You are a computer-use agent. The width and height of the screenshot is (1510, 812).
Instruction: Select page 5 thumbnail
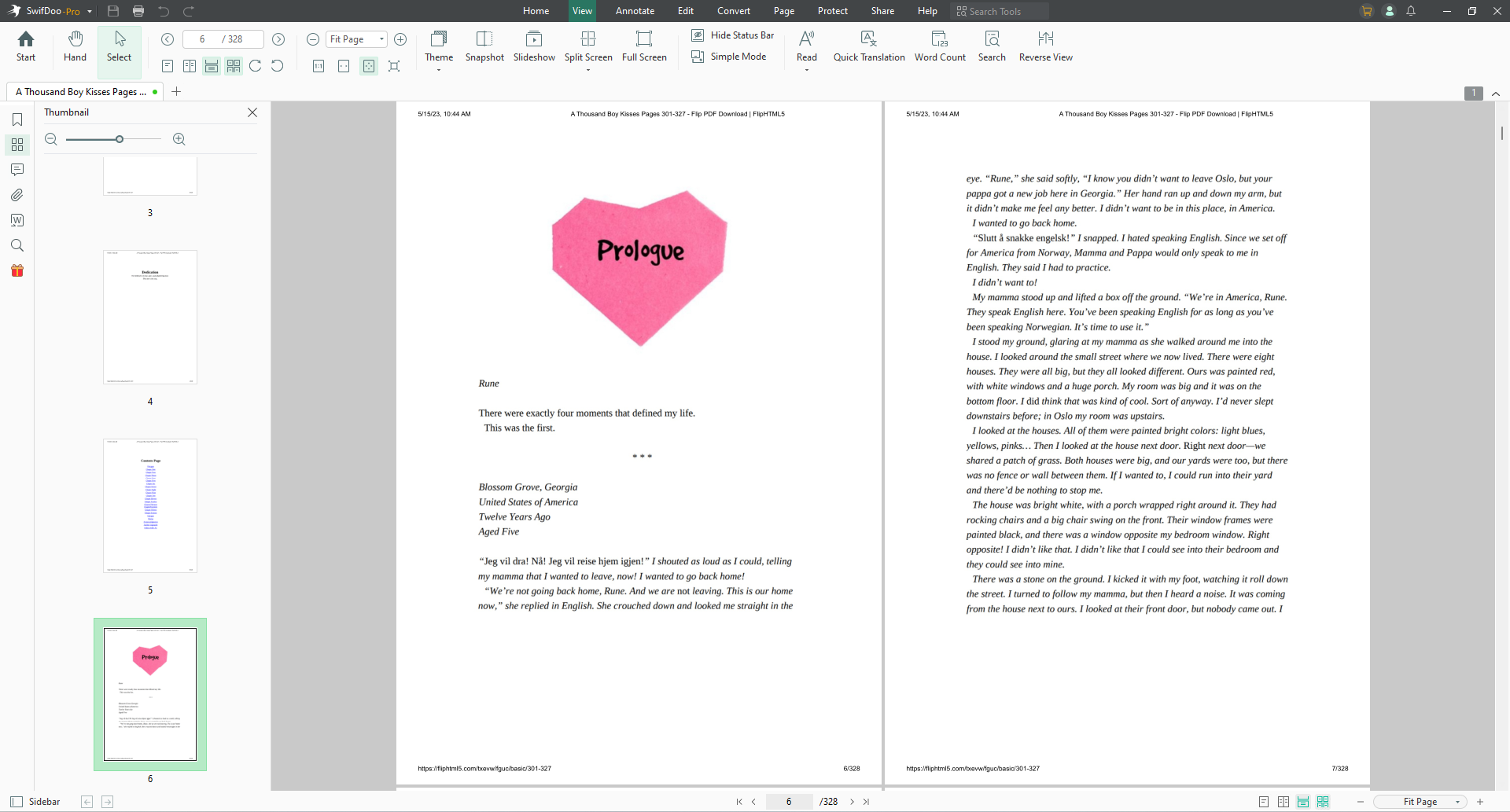point(150,505)
